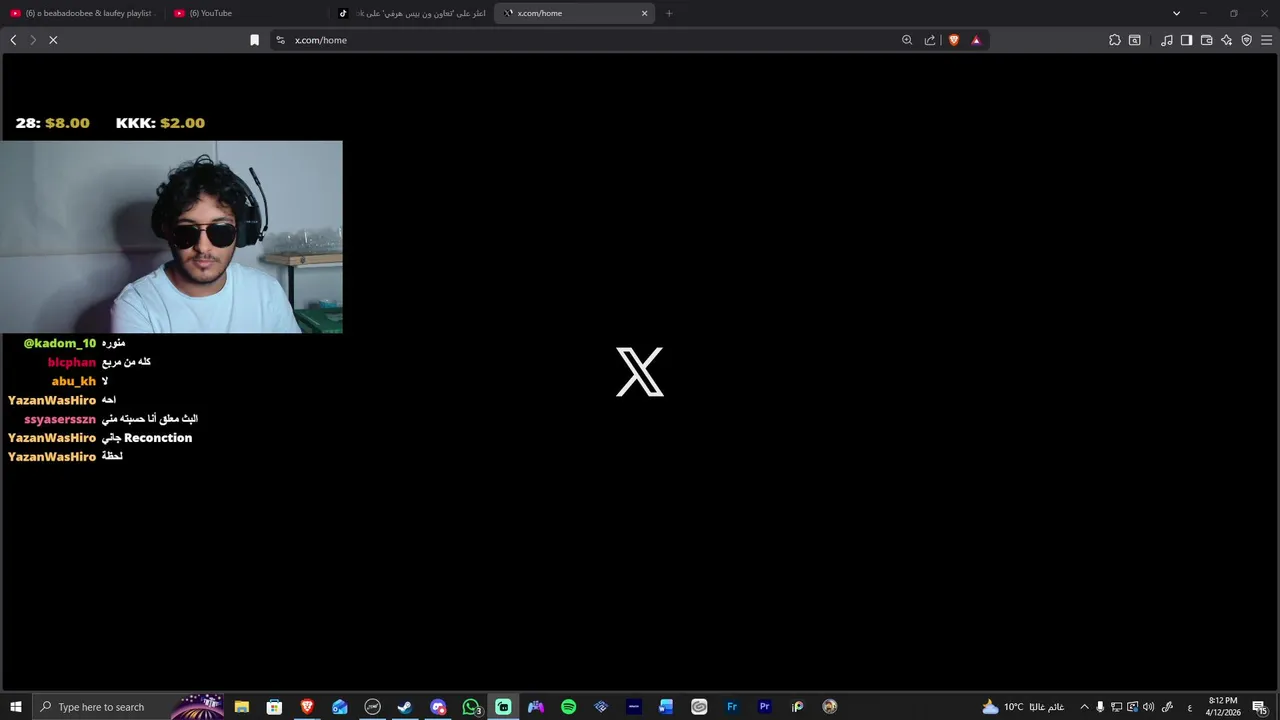Image resolution: width=1280 pixels, height=720 pixels.
Task: Share this page via address bar icon
Action: (930, 40)
